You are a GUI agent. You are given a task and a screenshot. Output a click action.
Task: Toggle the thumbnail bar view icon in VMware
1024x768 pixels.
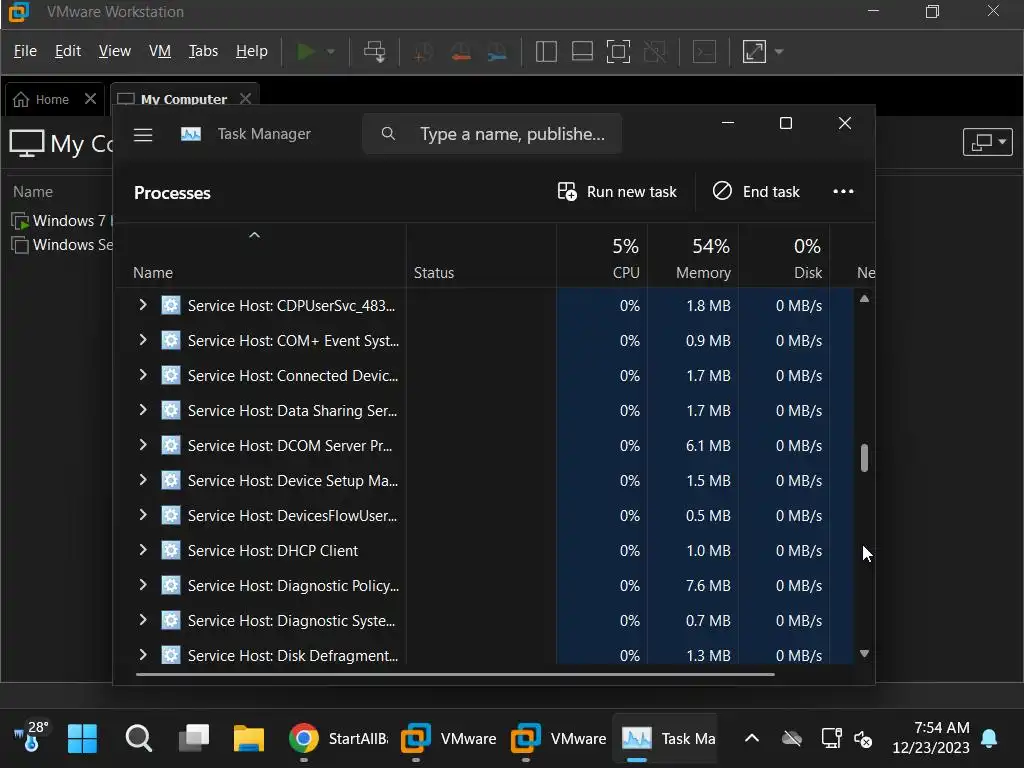582,52
